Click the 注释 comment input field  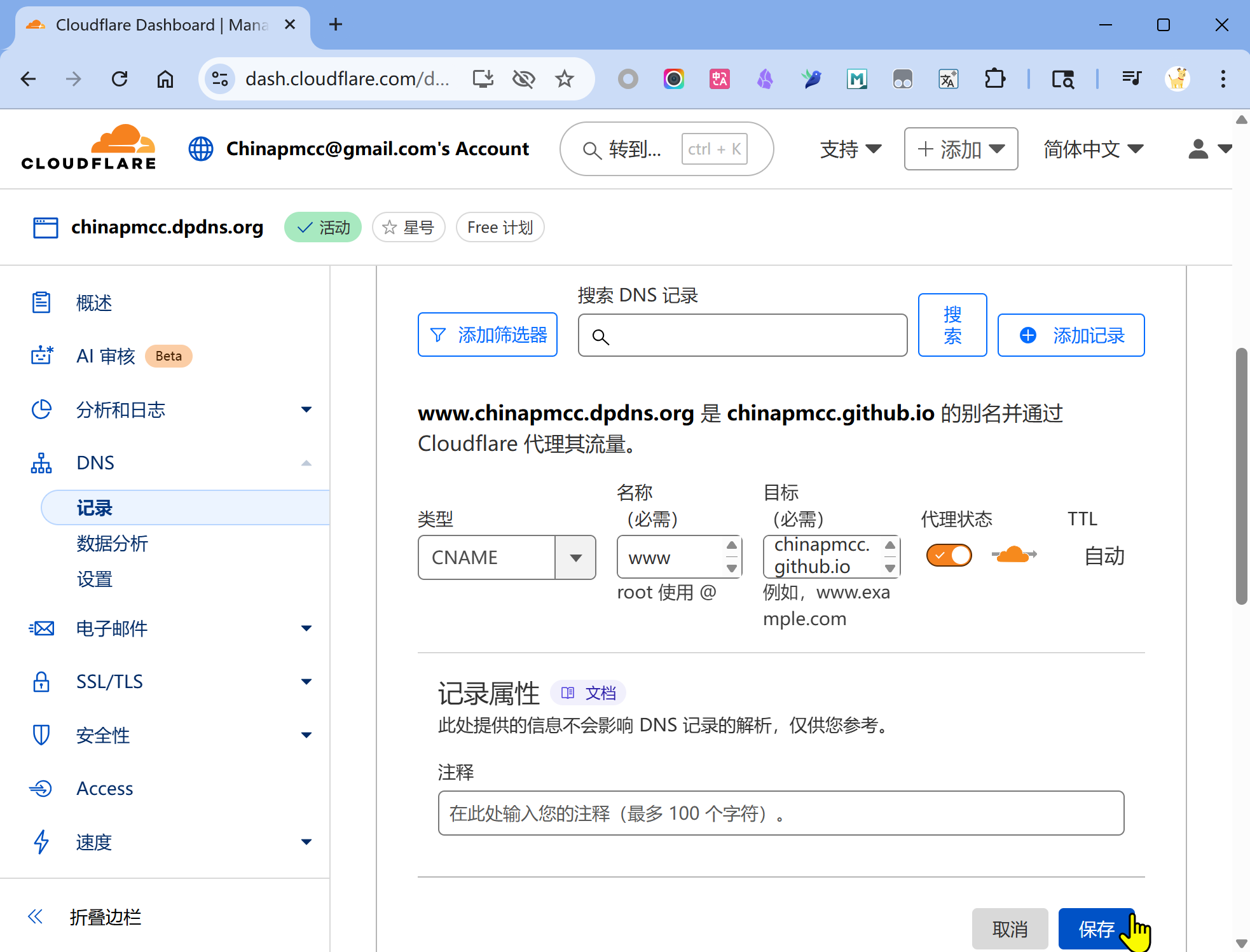point(780,813)
